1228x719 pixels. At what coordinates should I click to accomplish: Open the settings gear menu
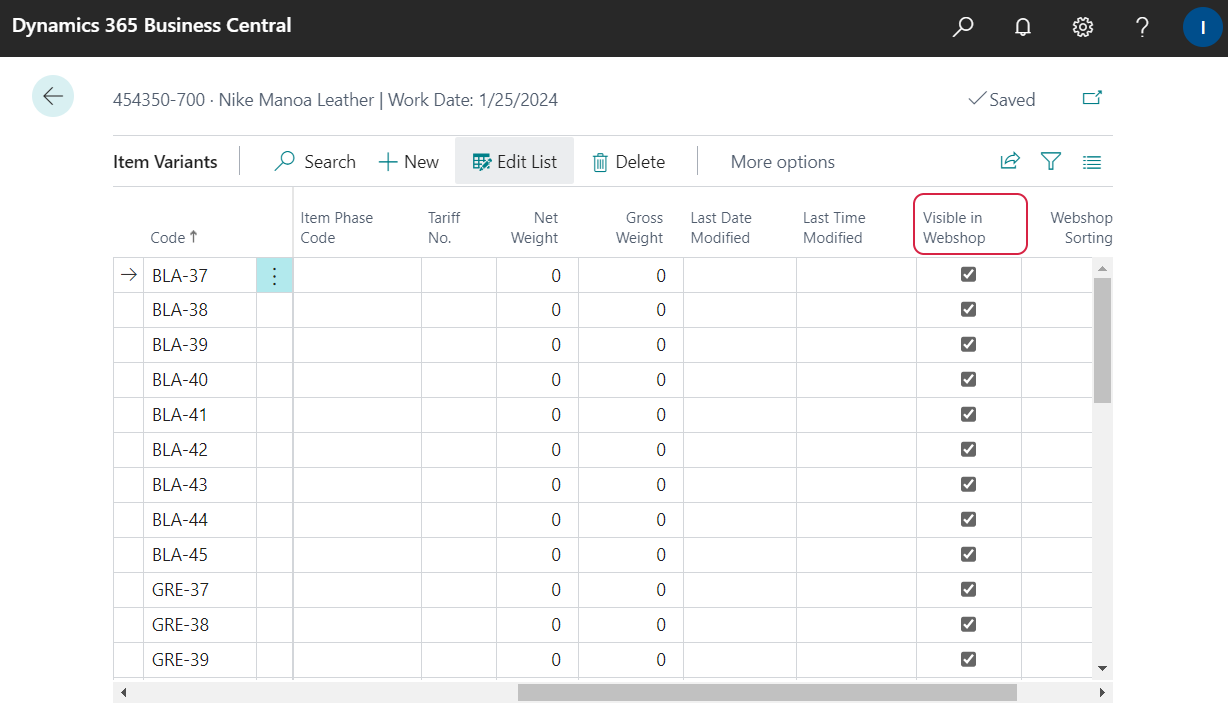[x=1083, y=27]
